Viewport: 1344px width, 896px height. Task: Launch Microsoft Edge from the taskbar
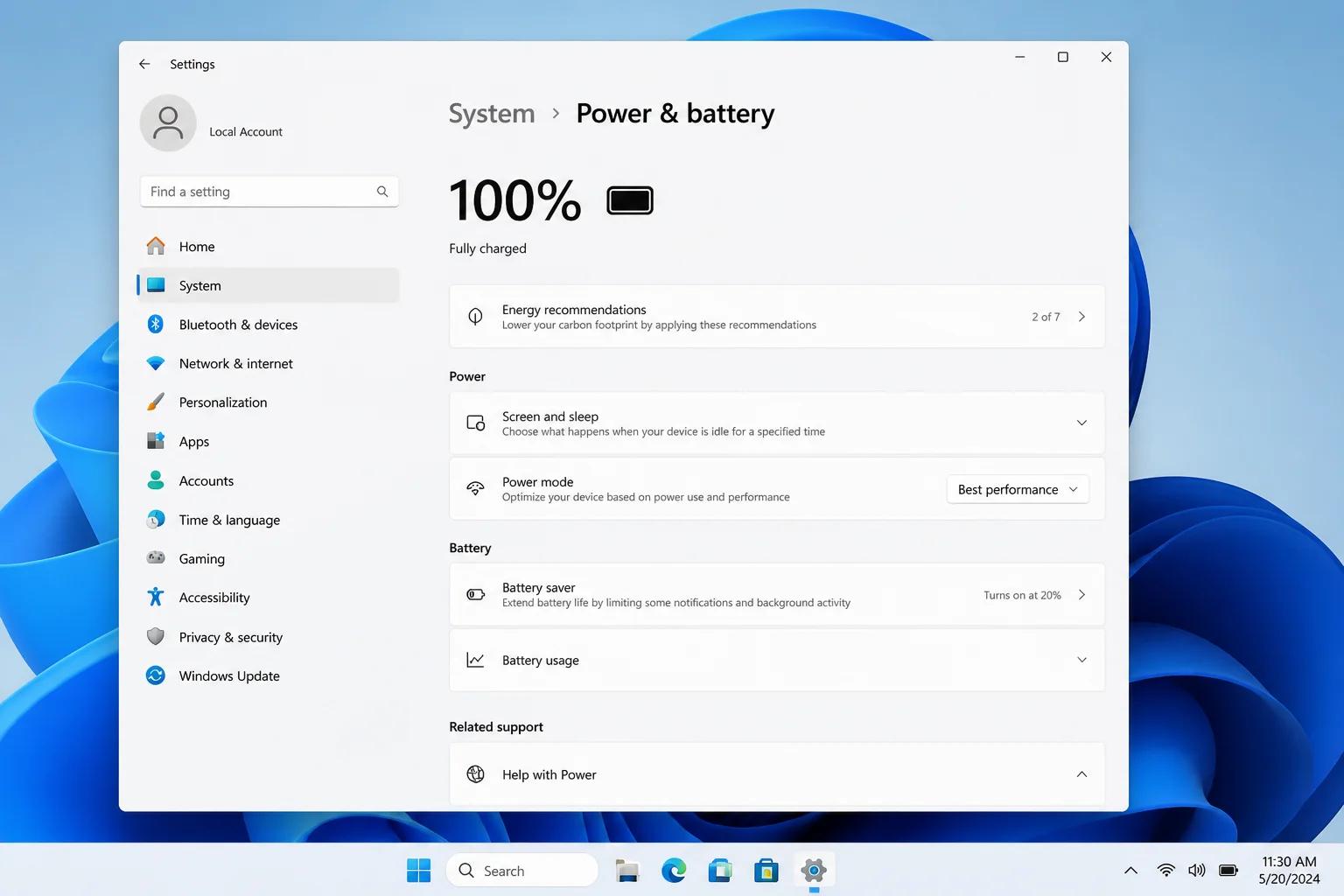(674, 871)
